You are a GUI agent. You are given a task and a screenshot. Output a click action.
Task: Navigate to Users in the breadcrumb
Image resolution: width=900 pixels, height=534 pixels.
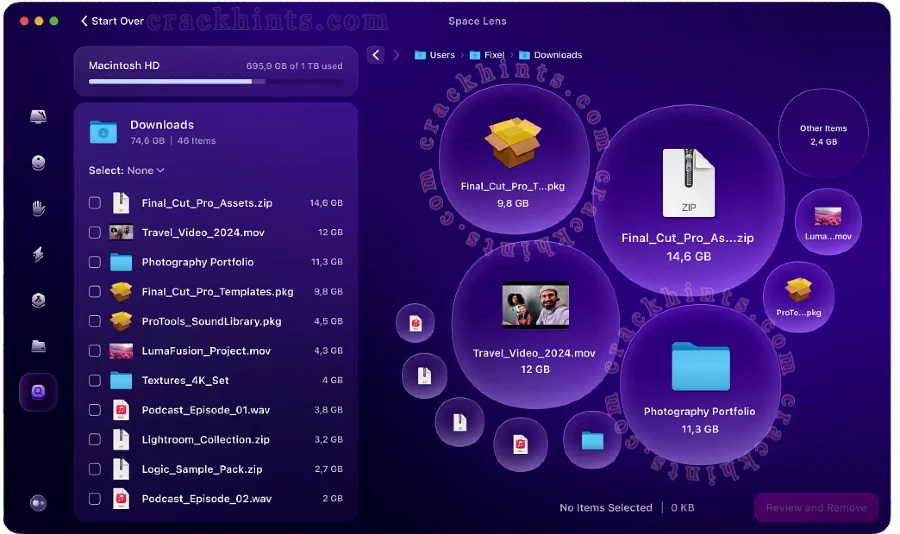tap(435, 55)
